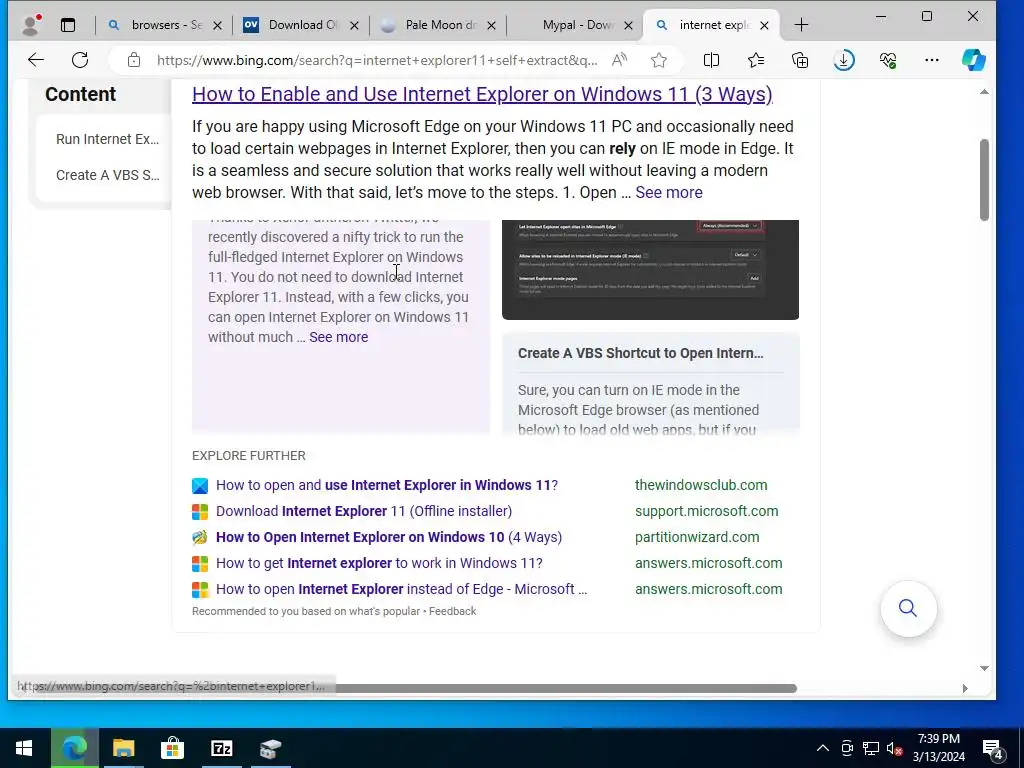1024x768 pixels.
Task: Open Microsoft Store from taskbar
Action: point(172,748)
